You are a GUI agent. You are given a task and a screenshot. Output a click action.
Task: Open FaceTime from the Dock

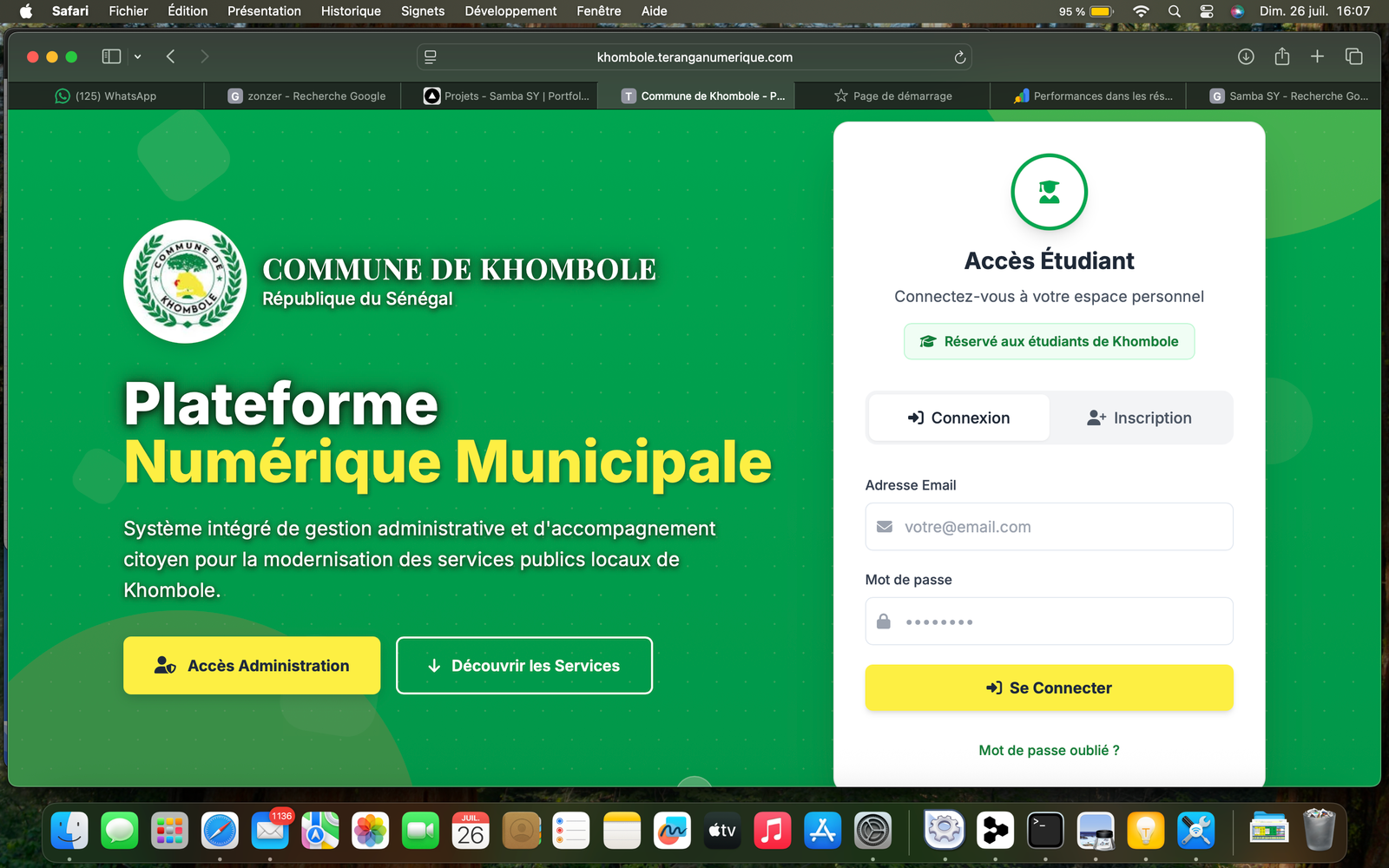tap(420, 831)
